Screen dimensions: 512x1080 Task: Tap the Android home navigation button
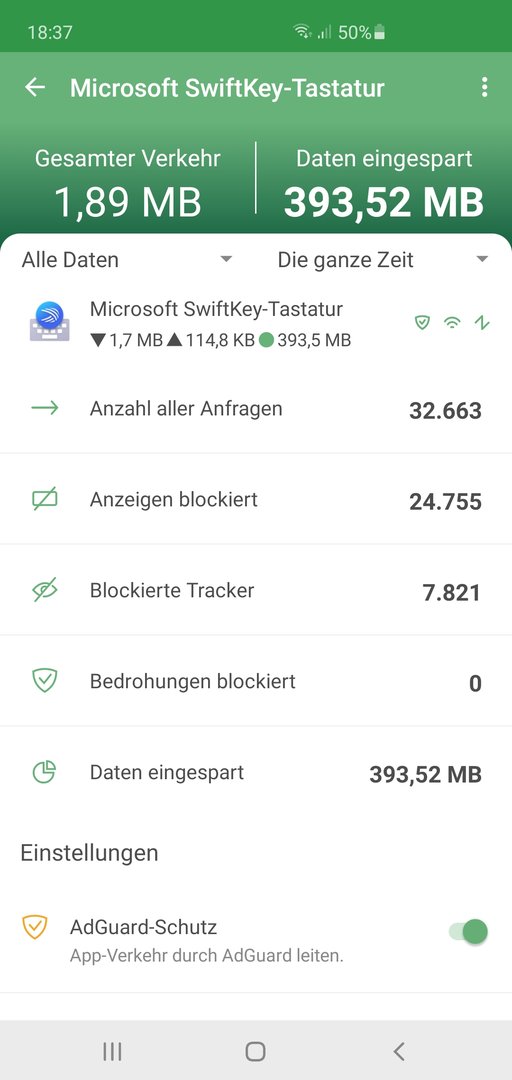coord(256,1051)
